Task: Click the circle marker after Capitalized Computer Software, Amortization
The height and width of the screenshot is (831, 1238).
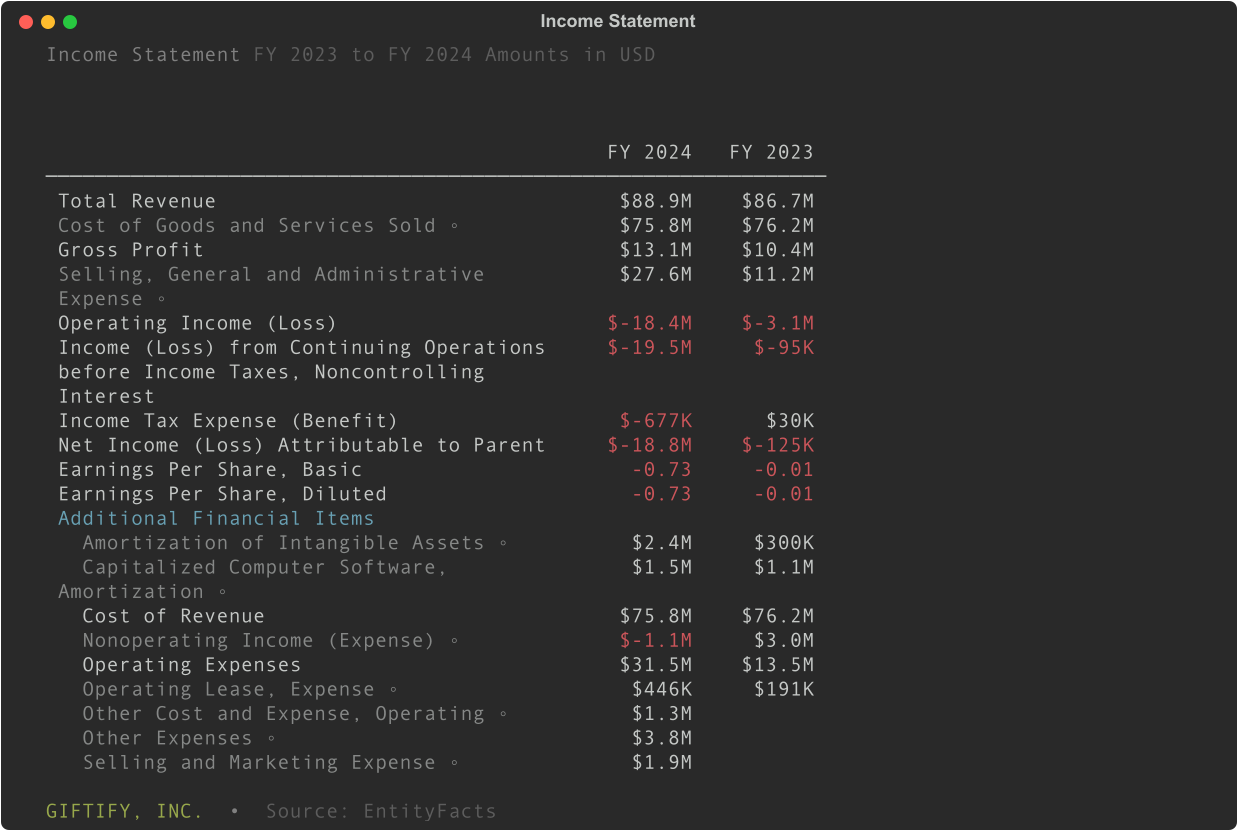Action: (x=222, y=592)
